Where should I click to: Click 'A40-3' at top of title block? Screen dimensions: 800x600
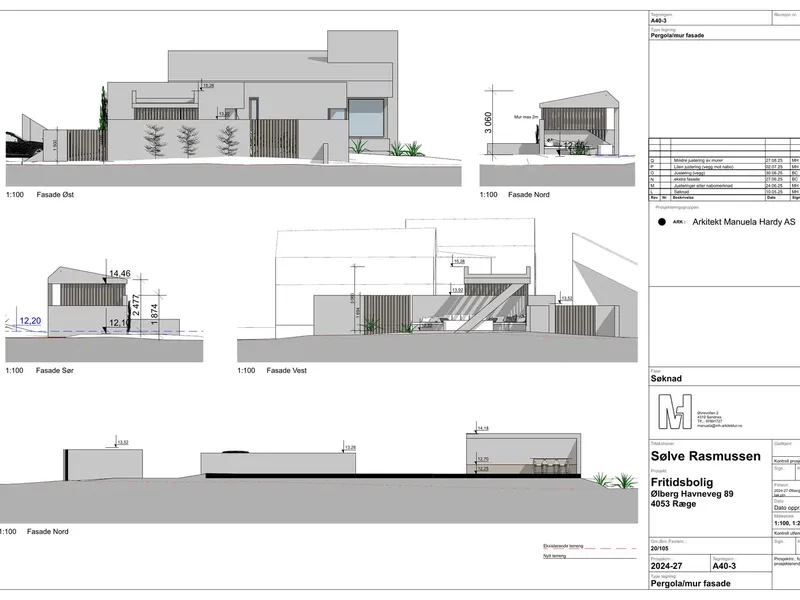coord(659,21)
